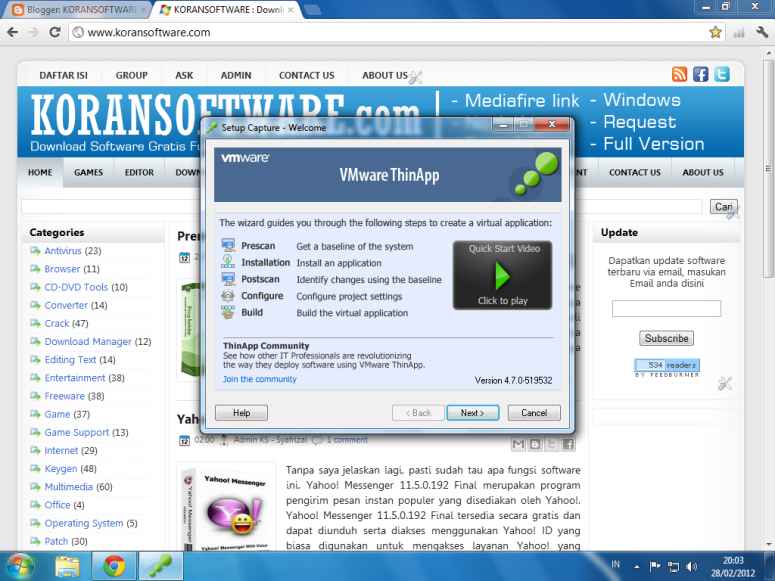The height and width of the screenshot is (581, 775).
Task: Open DAFTAR ISI in the top menu
Action: [63, 75]
